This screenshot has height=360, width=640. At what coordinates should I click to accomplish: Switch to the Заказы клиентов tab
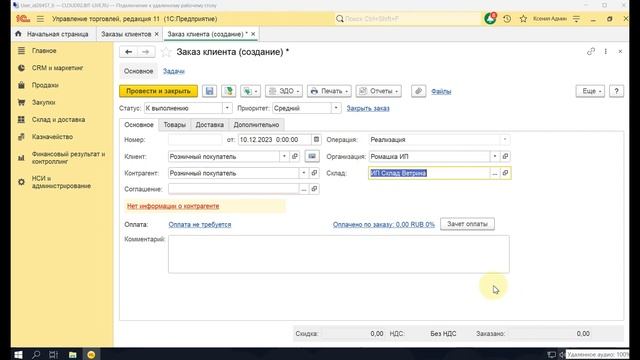tap(126, 34)
